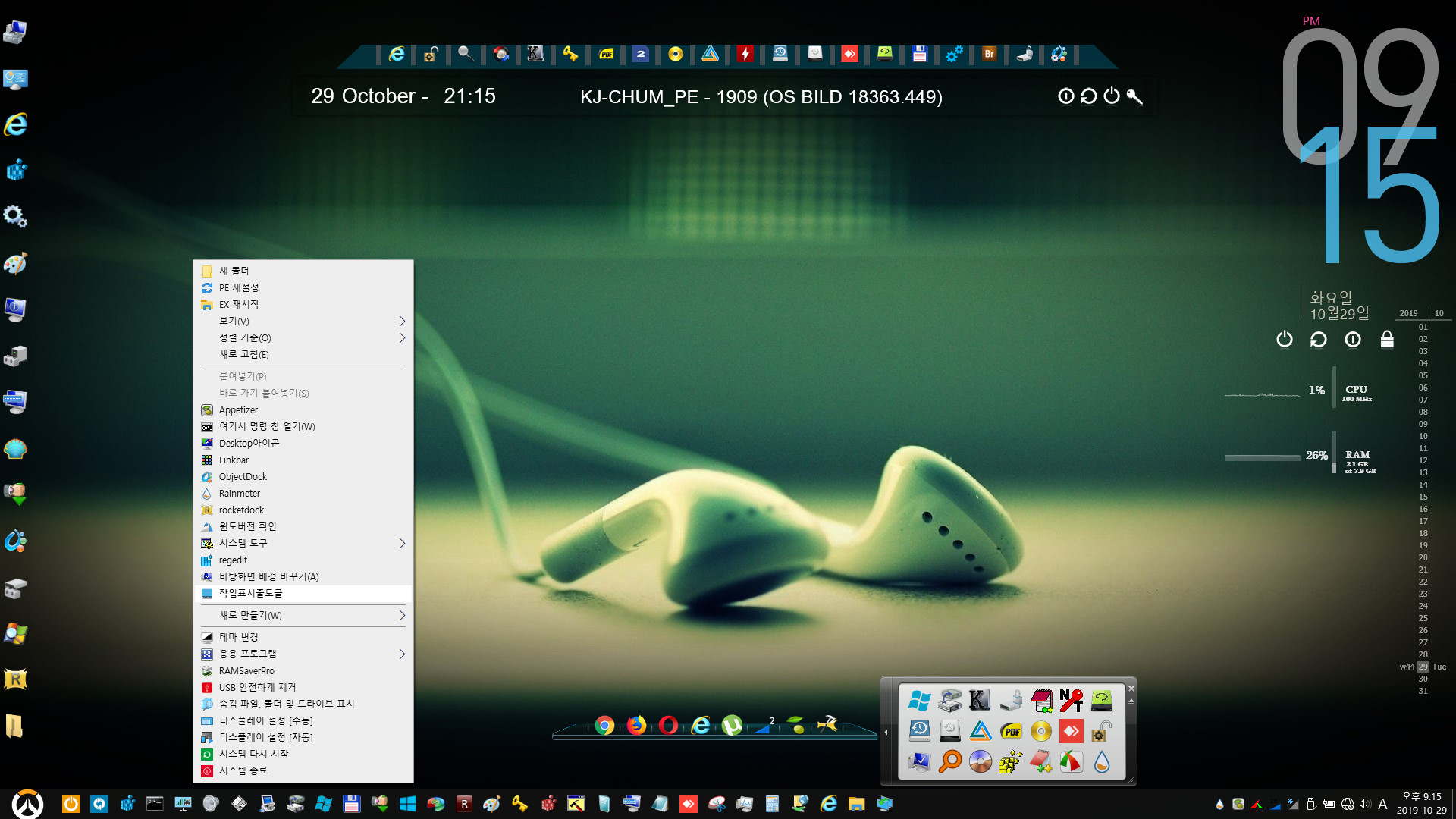Click the volume speaker icon in system tray
Screen dimensions: 1456x819
coord(1365,804)
